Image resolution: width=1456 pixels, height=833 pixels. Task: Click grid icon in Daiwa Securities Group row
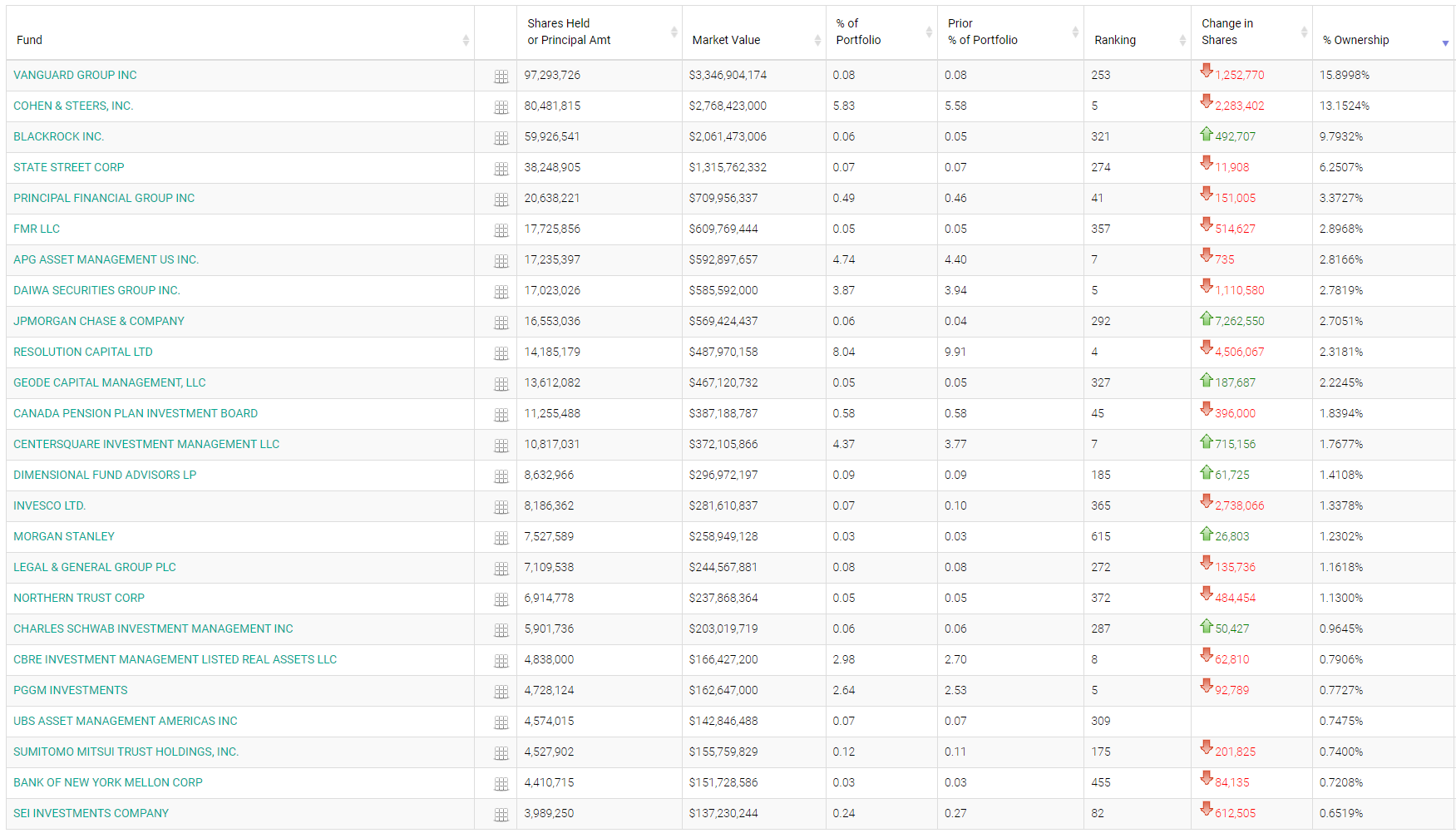pos(501,292)
